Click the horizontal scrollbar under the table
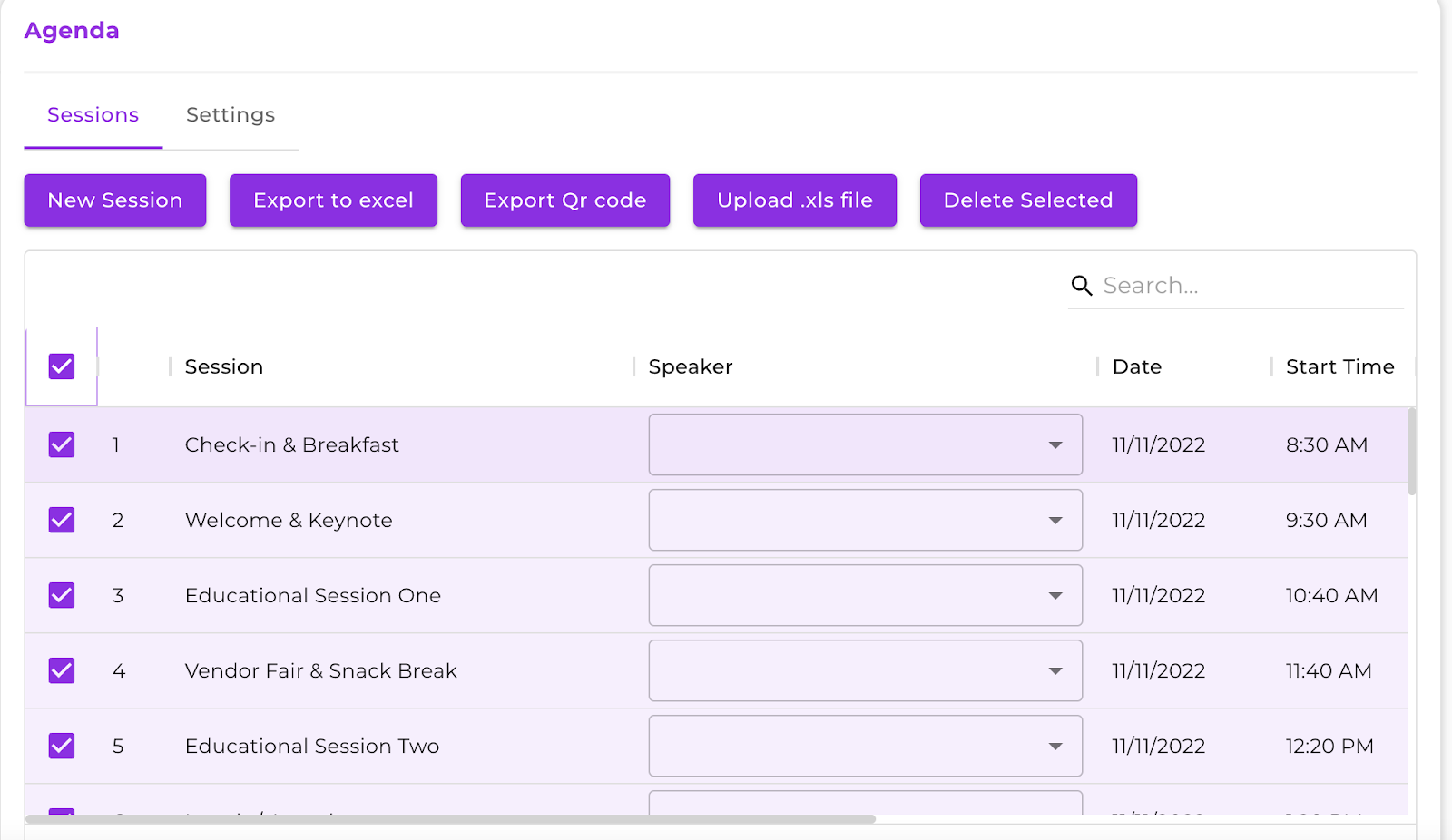 point(450,819)
